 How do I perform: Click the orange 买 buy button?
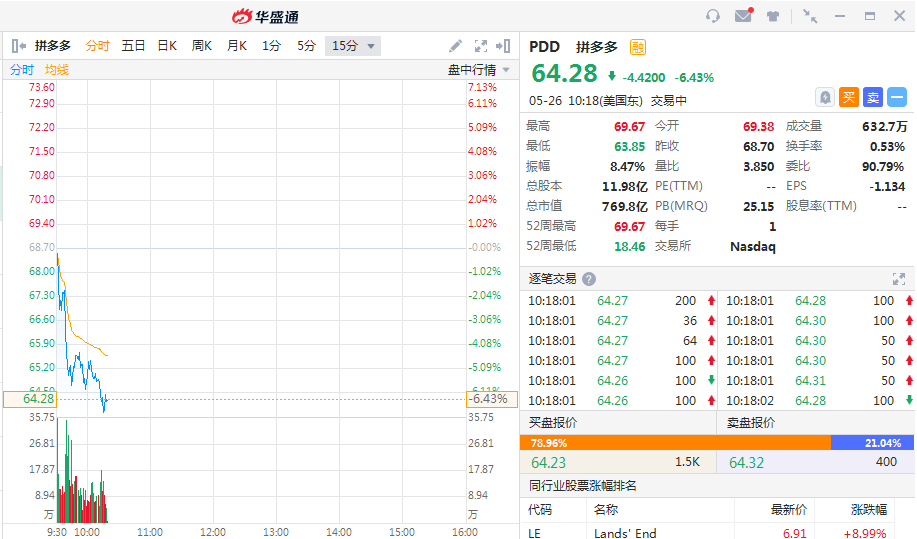849,97
